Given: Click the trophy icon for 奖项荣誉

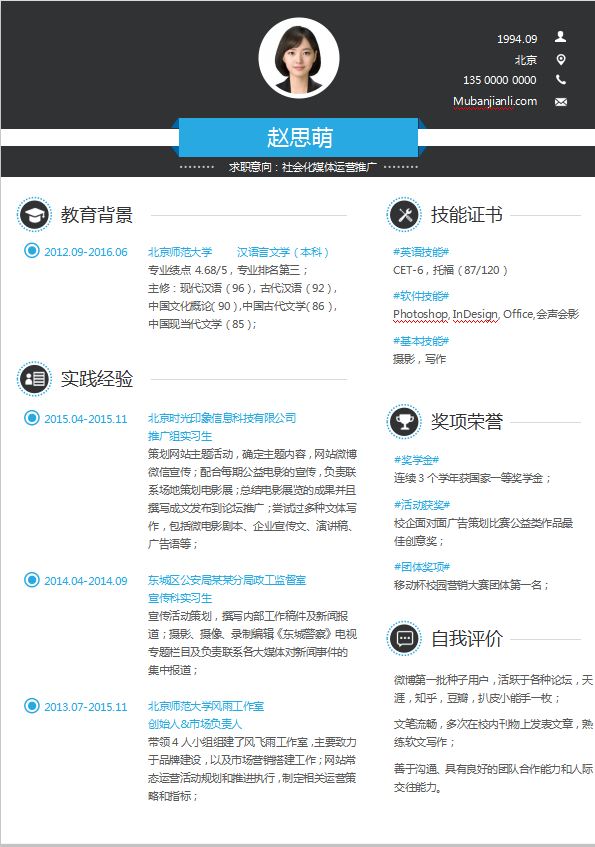Looking at the screenshot, I should [x=404, y=421].
